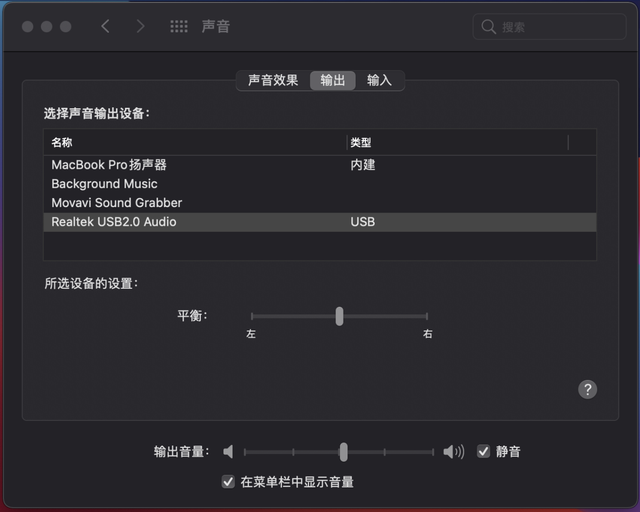The width and height of the screenshot is (640, 512).
Task: Close the 声音 window
Action: pyautogui.click(x=28, y=27)
